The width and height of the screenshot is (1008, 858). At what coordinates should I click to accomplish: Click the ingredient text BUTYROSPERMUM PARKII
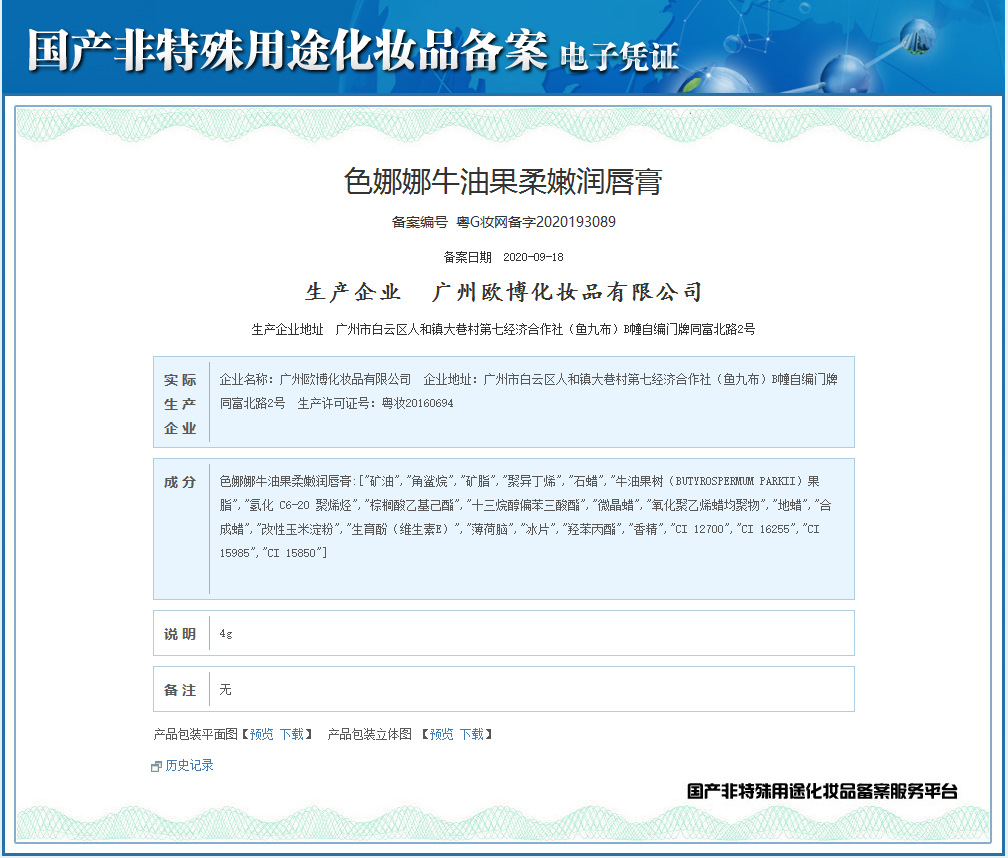734,481
